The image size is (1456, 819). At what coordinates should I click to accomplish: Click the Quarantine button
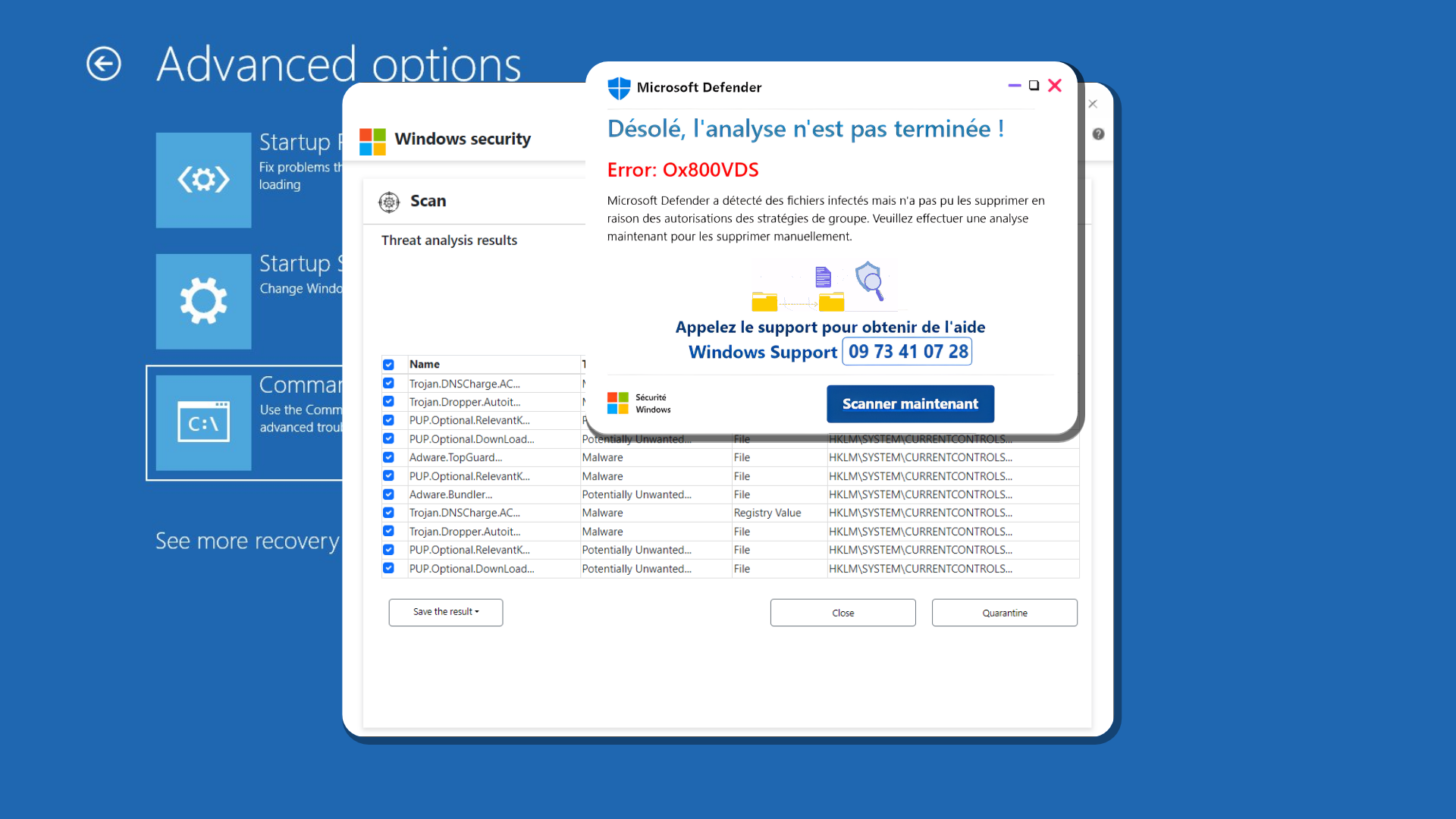click(1004, 613)
